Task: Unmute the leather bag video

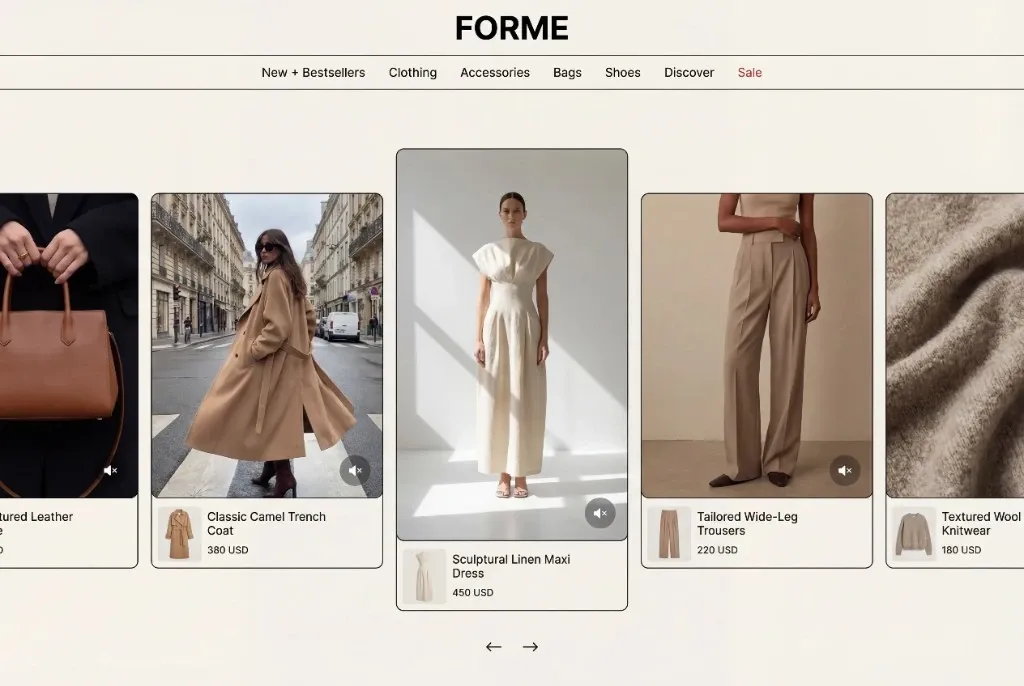Action: pyautogui.click(x=110, y=470)
